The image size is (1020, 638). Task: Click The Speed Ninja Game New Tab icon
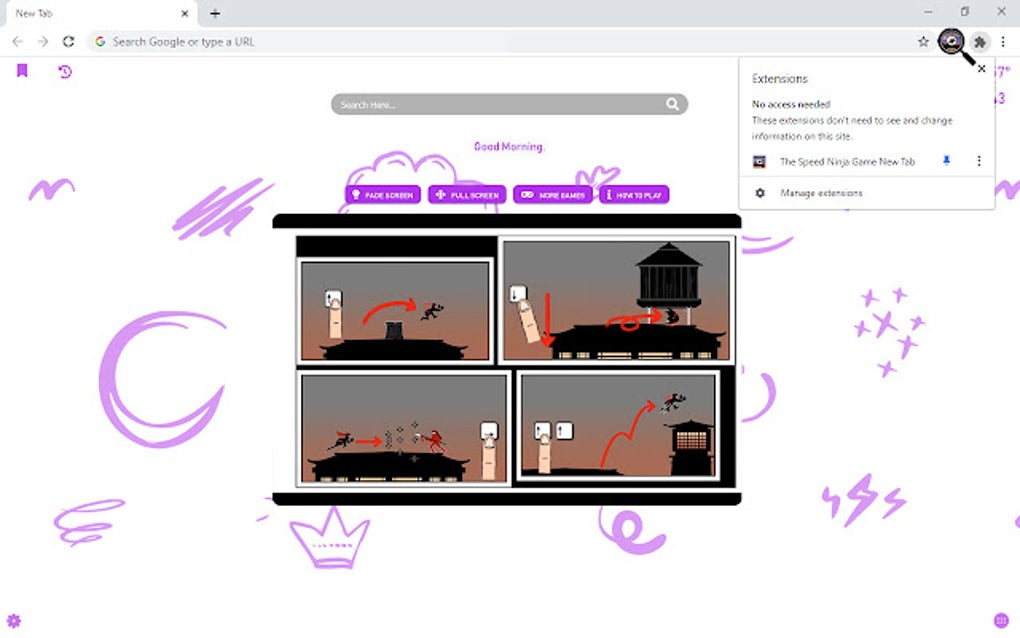pos(760,161)
